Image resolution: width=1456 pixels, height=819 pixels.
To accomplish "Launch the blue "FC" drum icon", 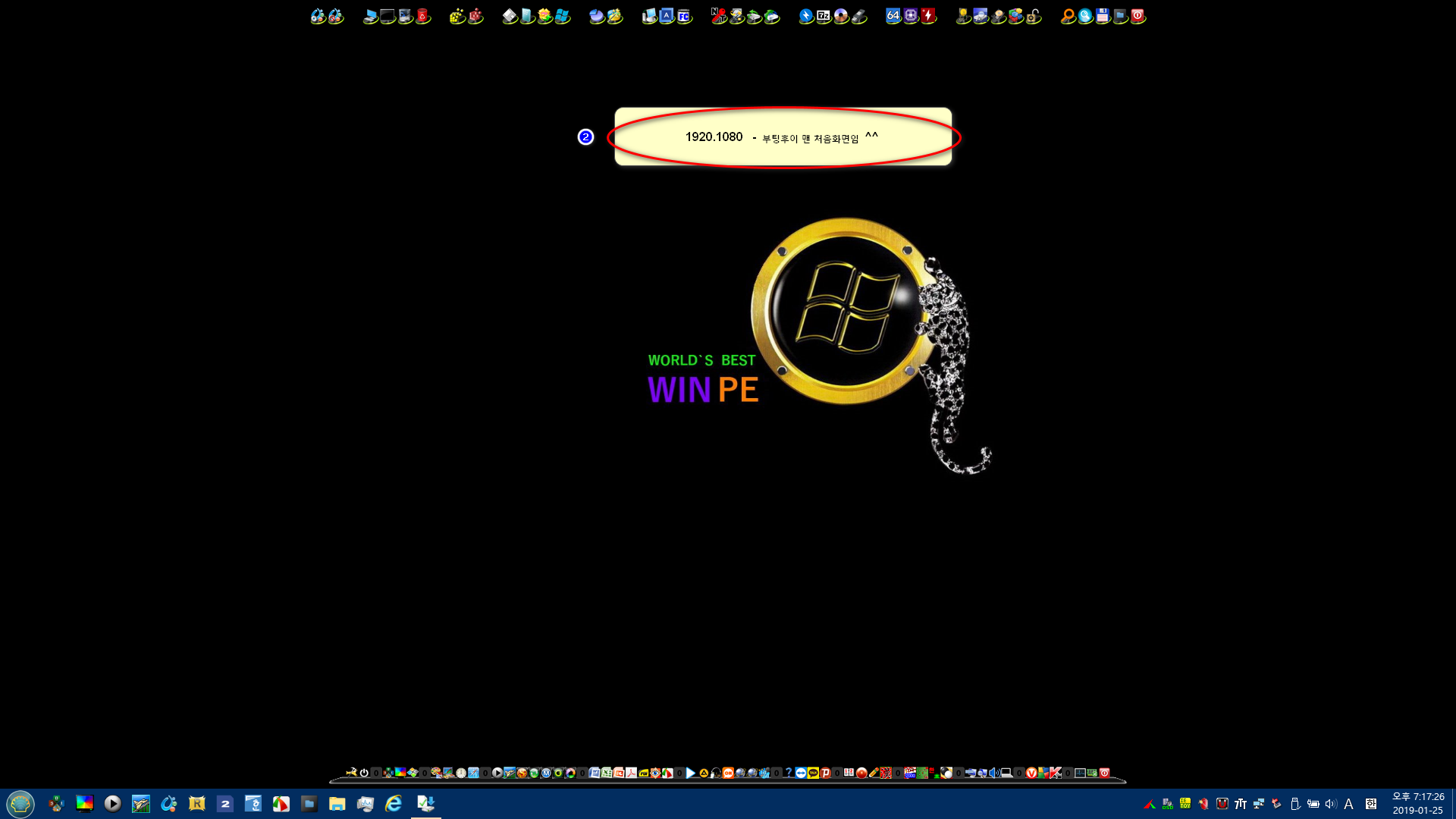I will 684,16.
